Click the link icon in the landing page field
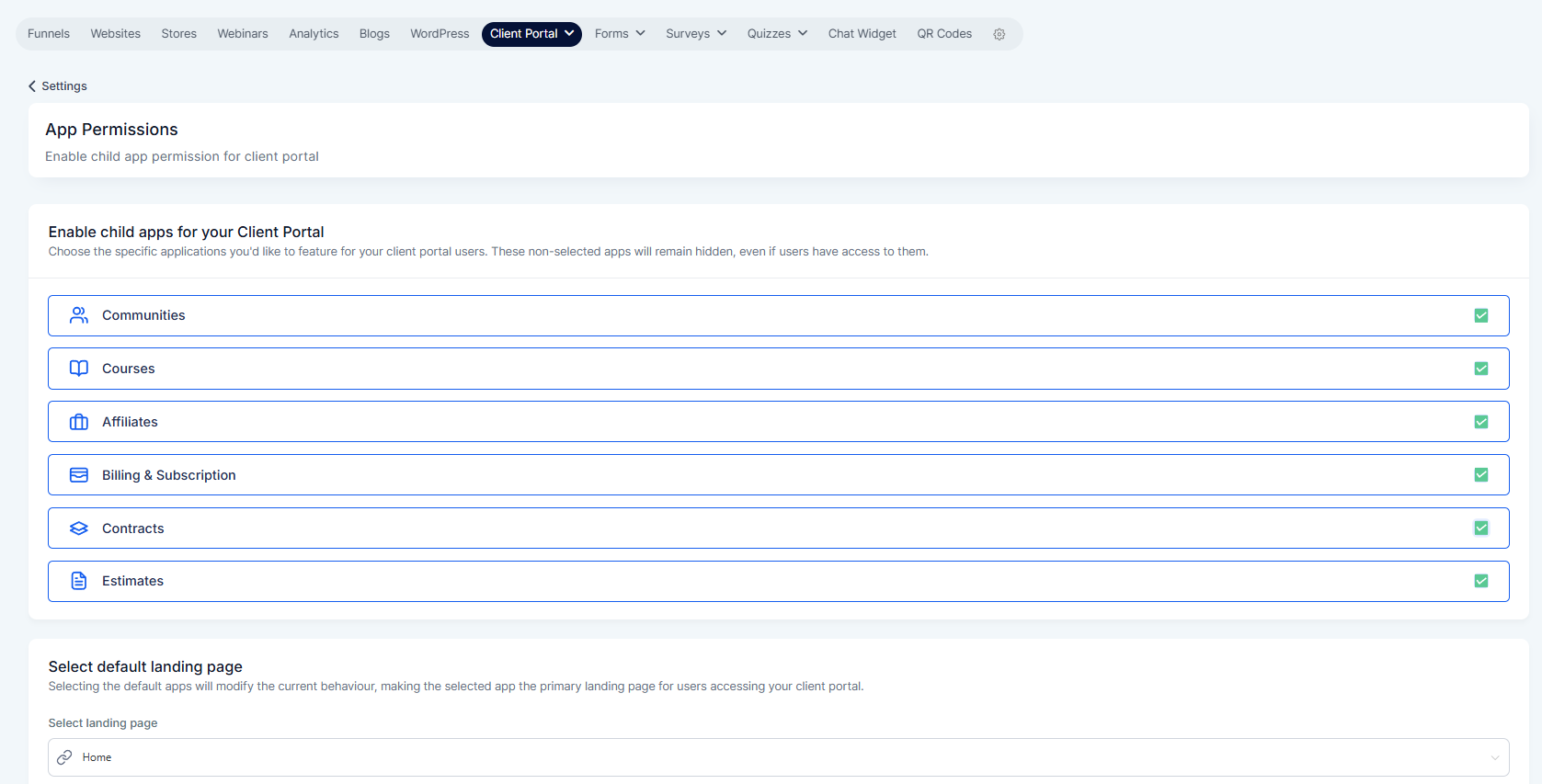The image size is (1542, 784). point(64,757)
